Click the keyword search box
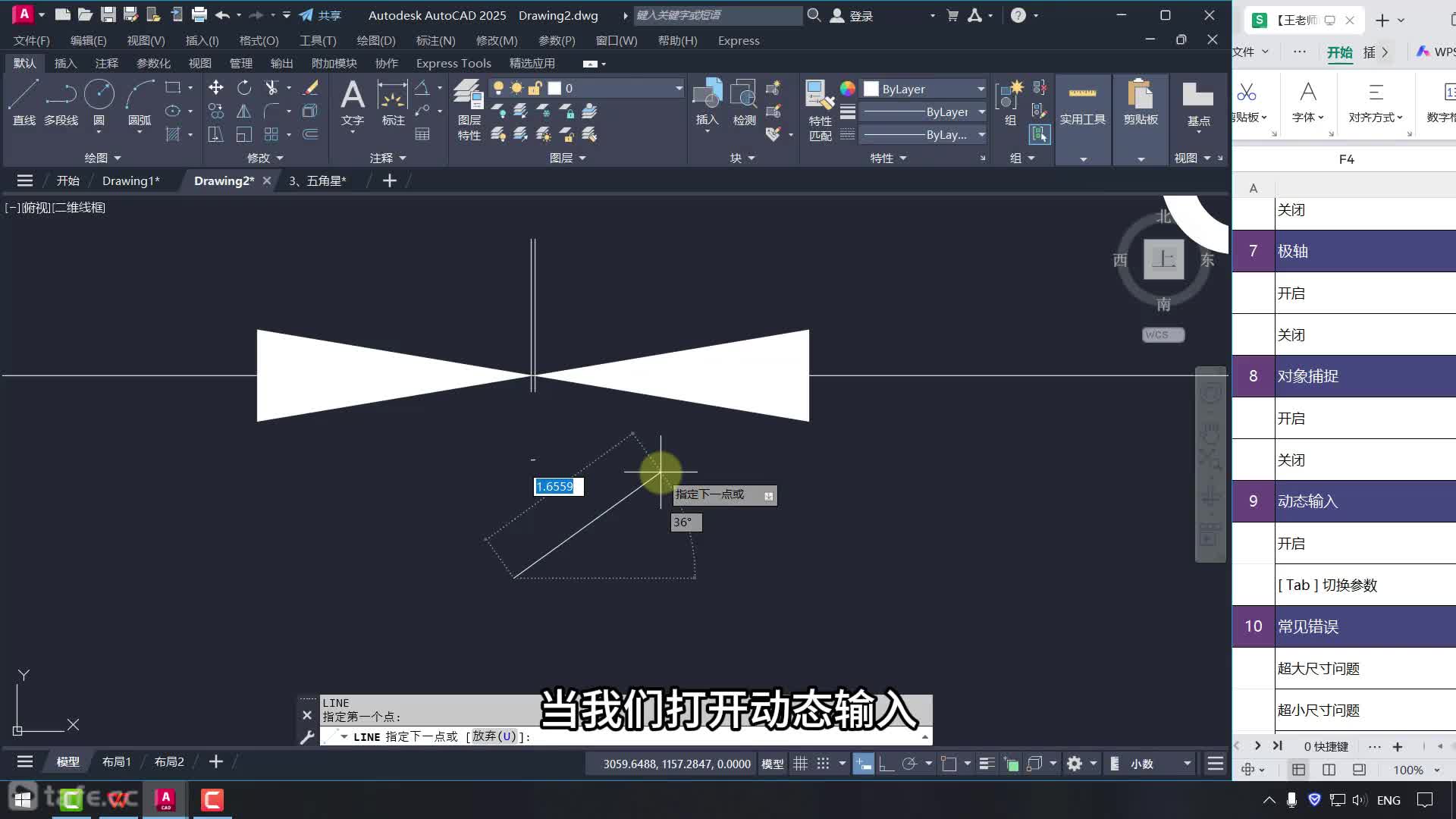Image resolution: width=1456 pixels, height=819 pixels. click(x=717, y=15)
